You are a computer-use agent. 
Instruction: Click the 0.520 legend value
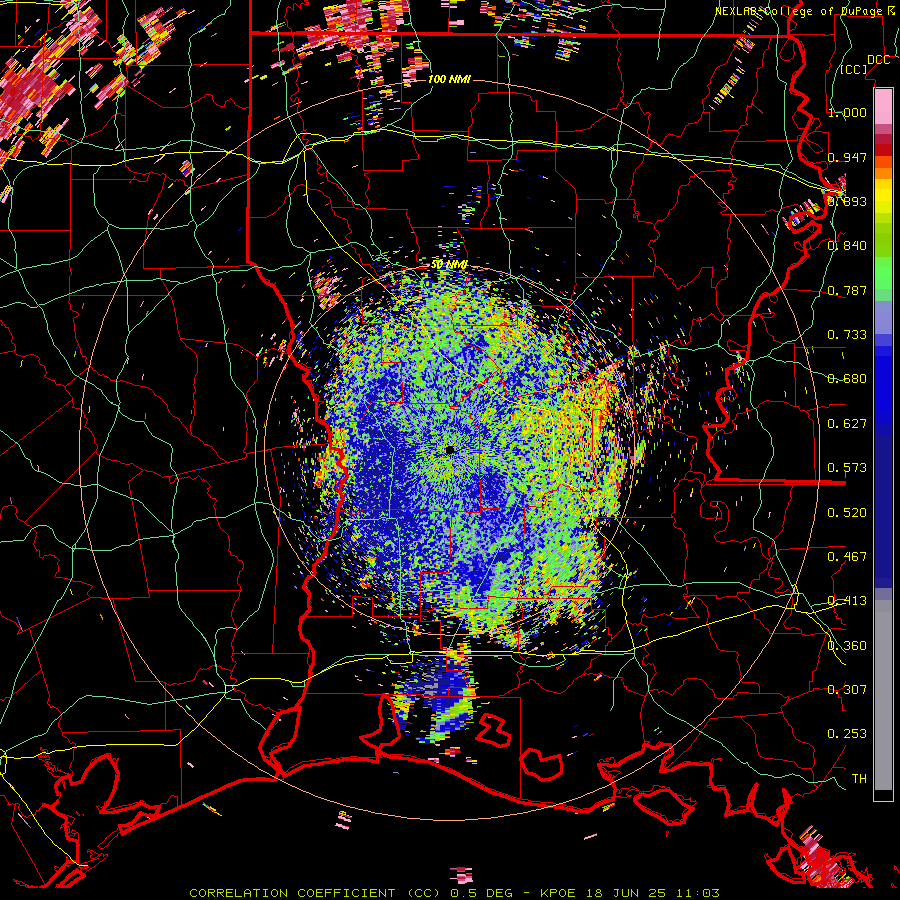[x=847, y=513]
